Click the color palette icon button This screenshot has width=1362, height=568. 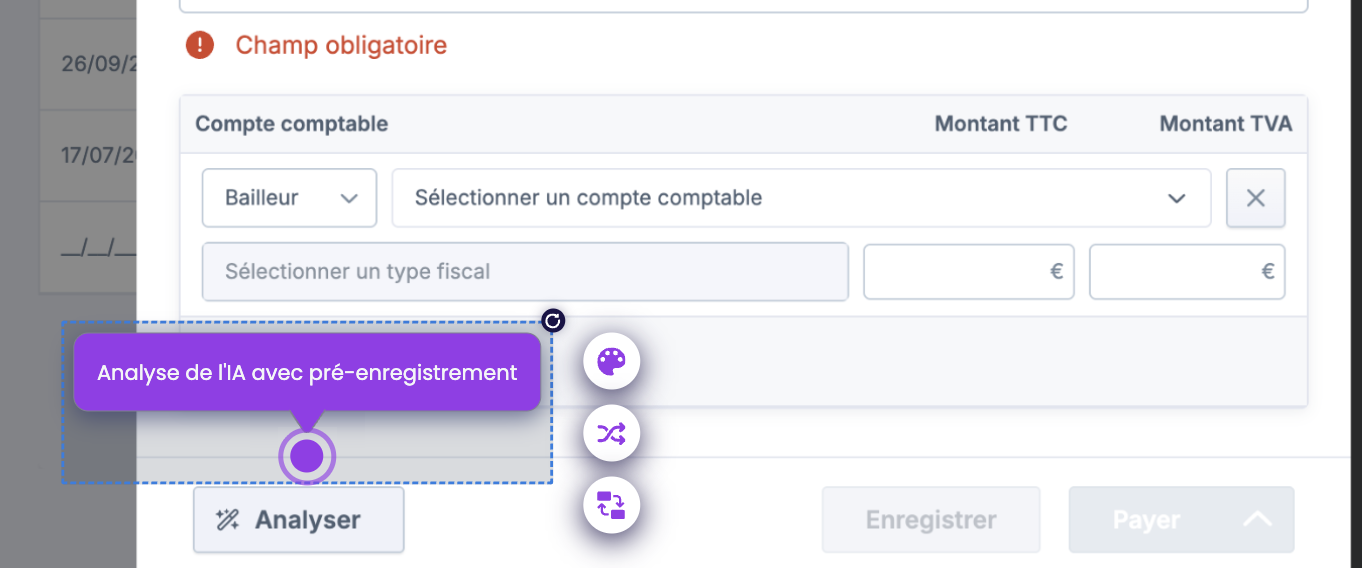(611, 361)
